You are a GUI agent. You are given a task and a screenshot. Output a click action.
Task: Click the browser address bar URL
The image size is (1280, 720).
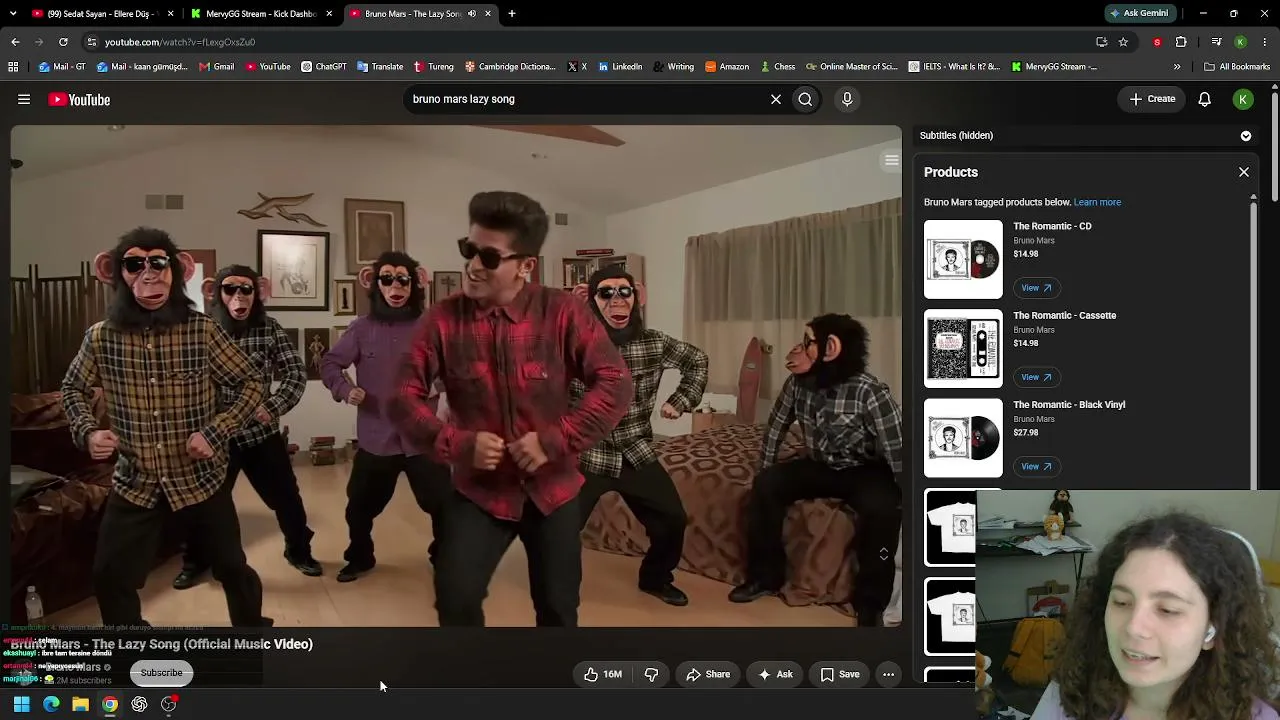coord(180,42)
